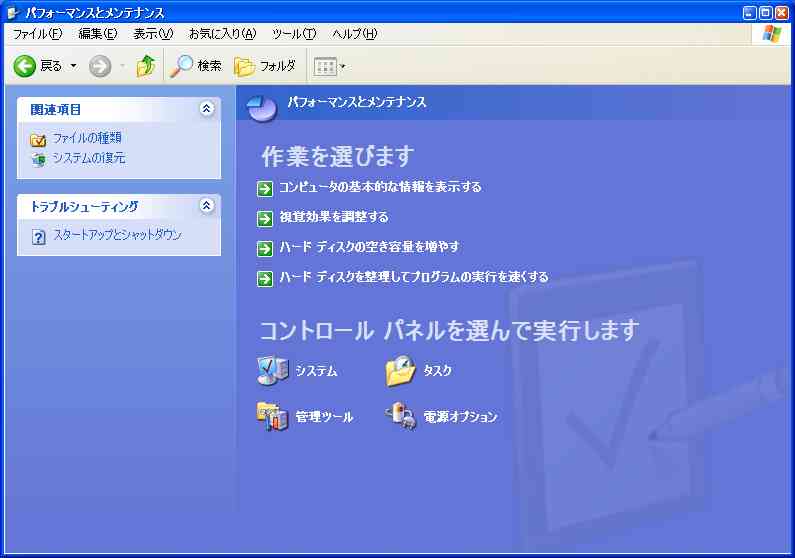Open the 表示(V) menu
Image resolution: width=795 pixels, height=558 pixels.
pyautogui.click(x=153, y=34)
